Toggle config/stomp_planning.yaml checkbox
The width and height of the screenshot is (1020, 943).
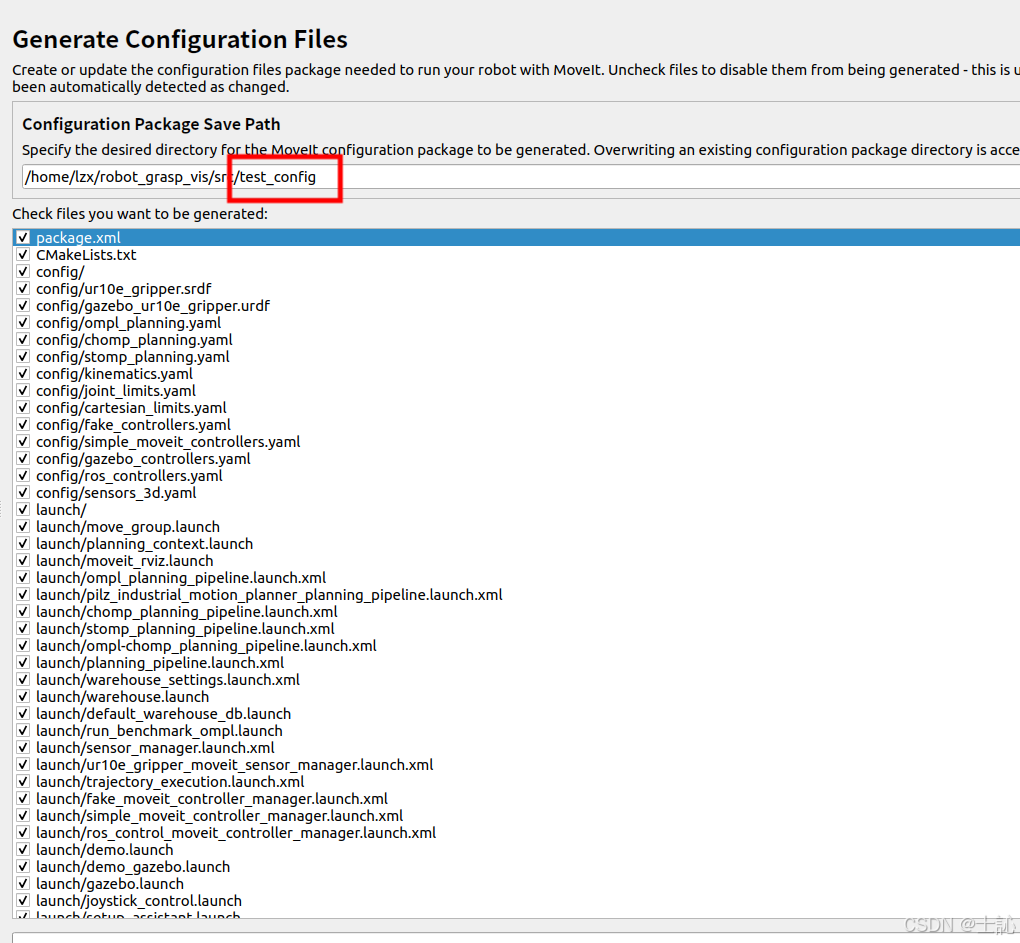(x=23, y=356)
